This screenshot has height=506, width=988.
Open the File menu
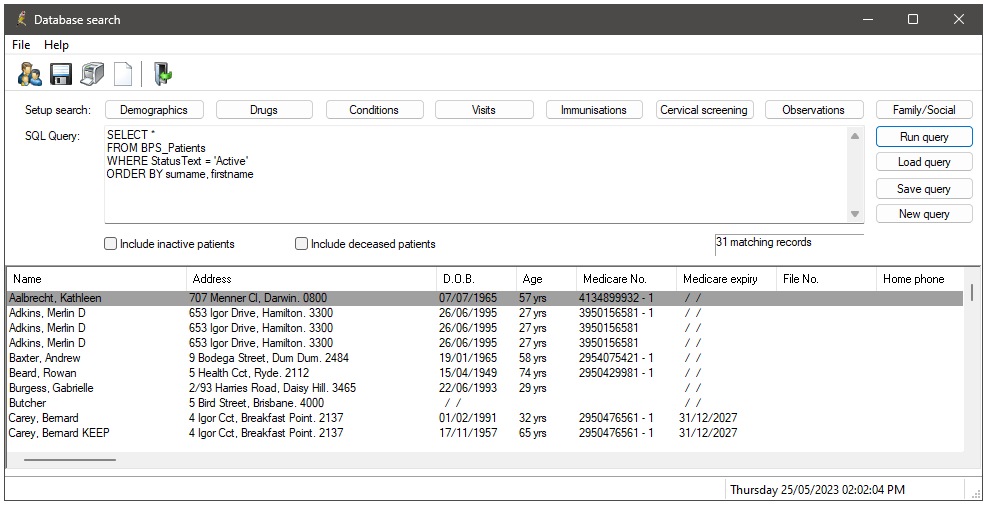pyautogui.click(x=21, y=45)
